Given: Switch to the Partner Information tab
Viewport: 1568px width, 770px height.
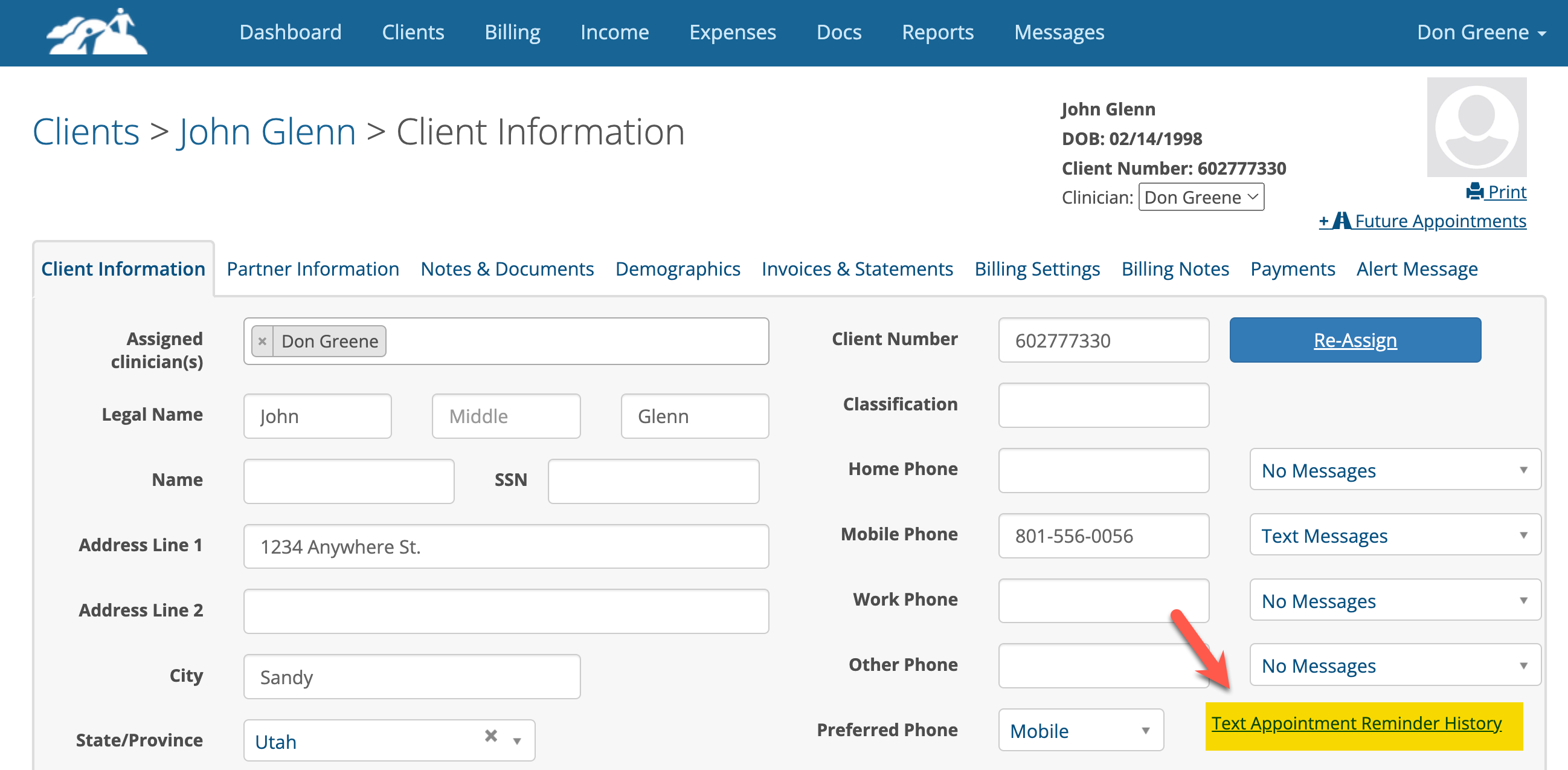Looking at the screenshot, I should point(313,268).
